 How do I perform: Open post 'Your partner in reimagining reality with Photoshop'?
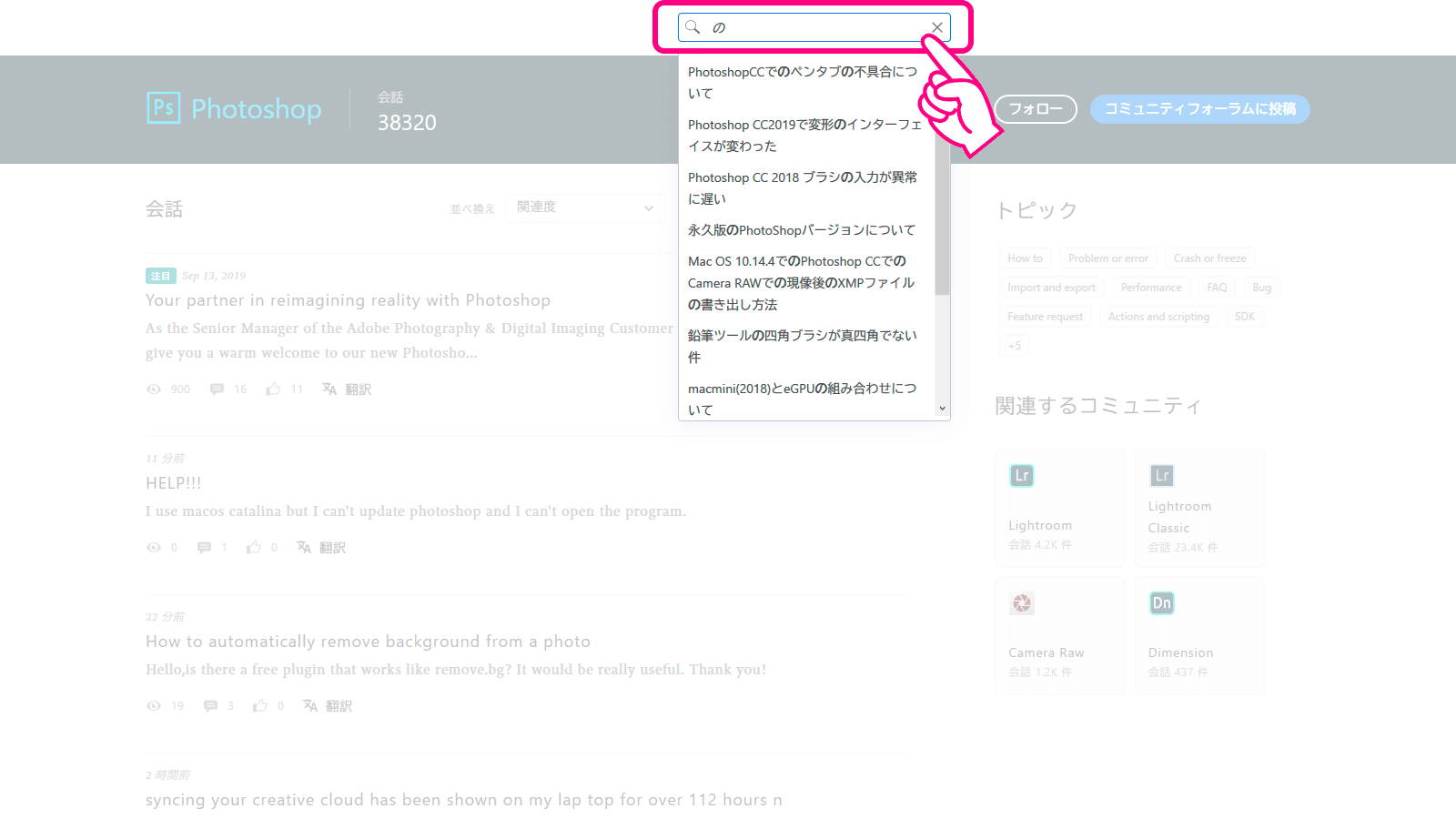pos(348,300)
